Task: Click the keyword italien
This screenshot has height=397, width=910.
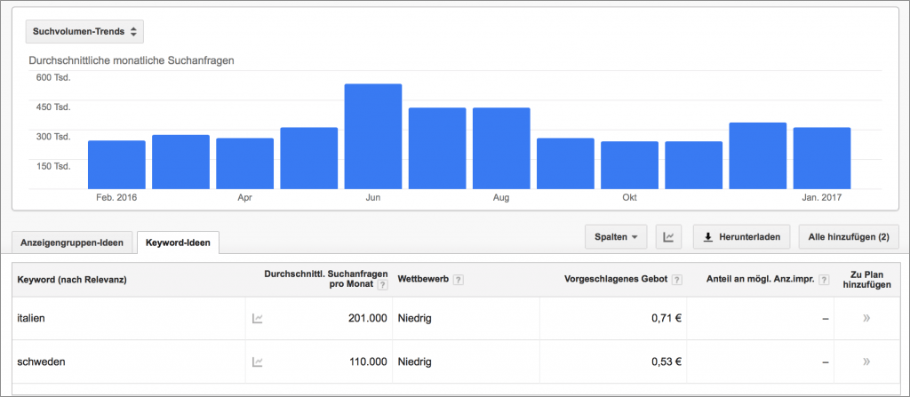Action: click(x=31, y=319)
